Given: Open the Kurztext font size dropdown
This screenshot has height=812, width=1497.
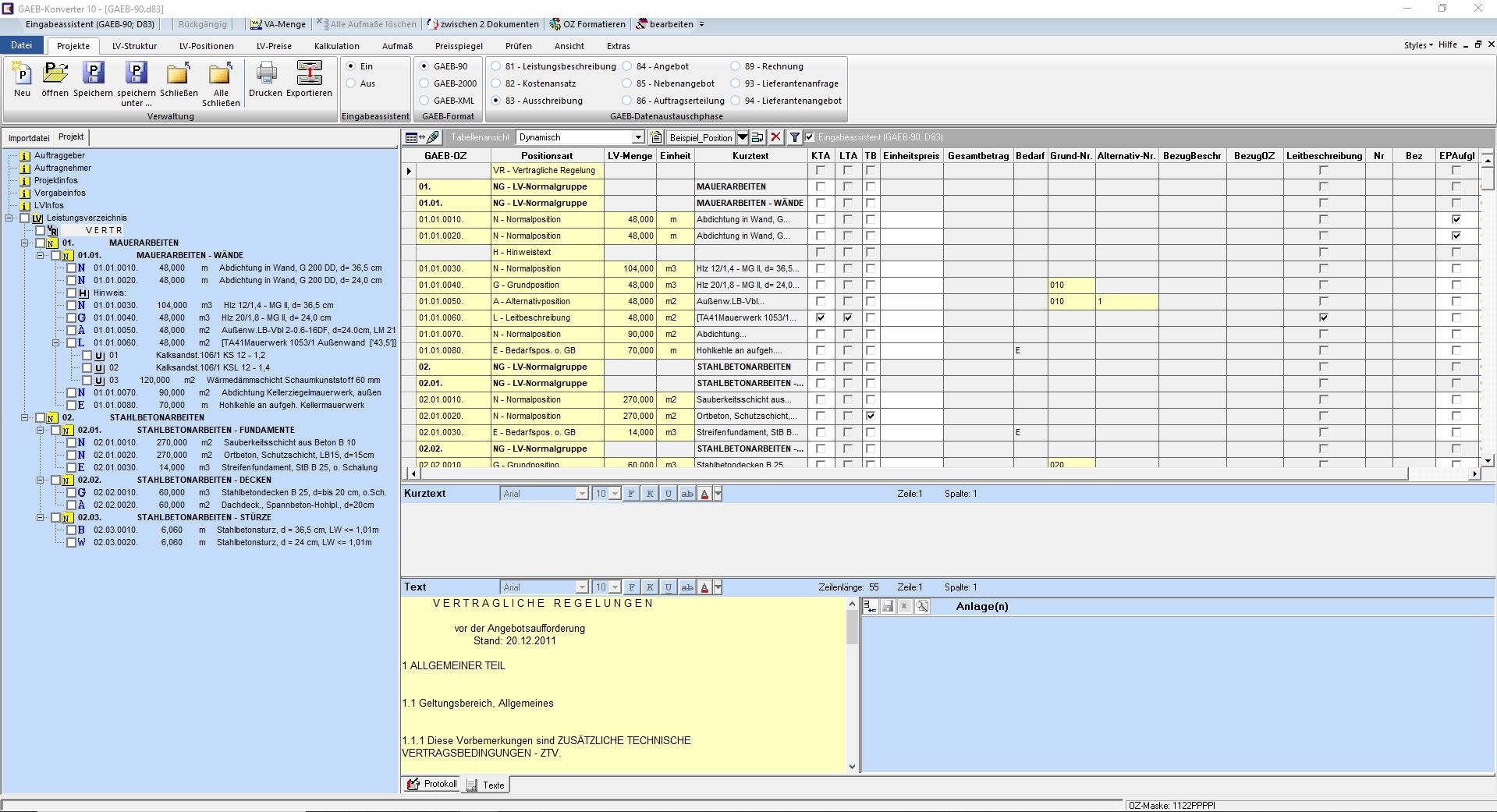Looking at the screenshot, I should 615,494.
